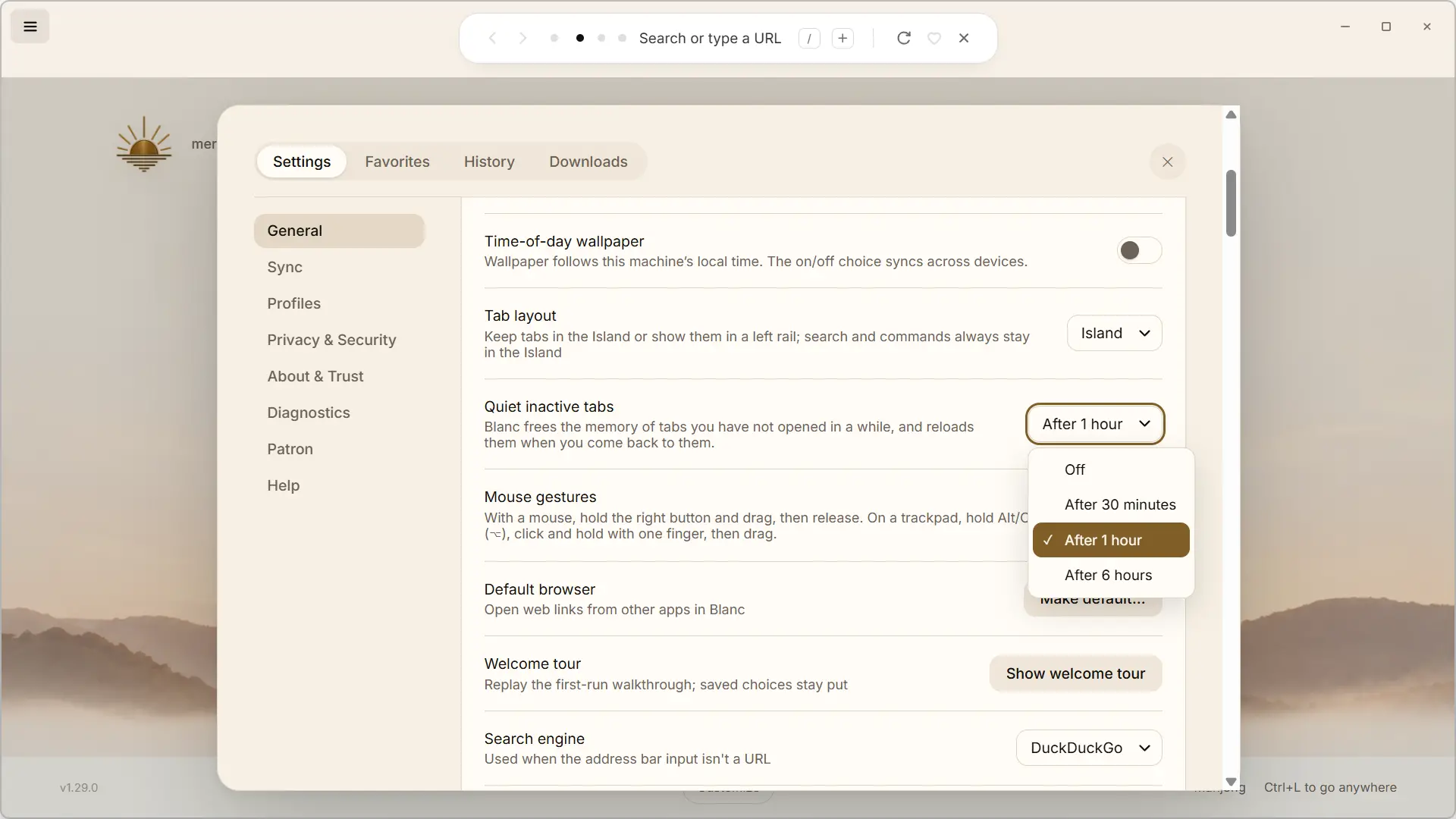Open the hamburger menu icon
The height and width of the screenshot is (819, 1456).
point(30,27)
